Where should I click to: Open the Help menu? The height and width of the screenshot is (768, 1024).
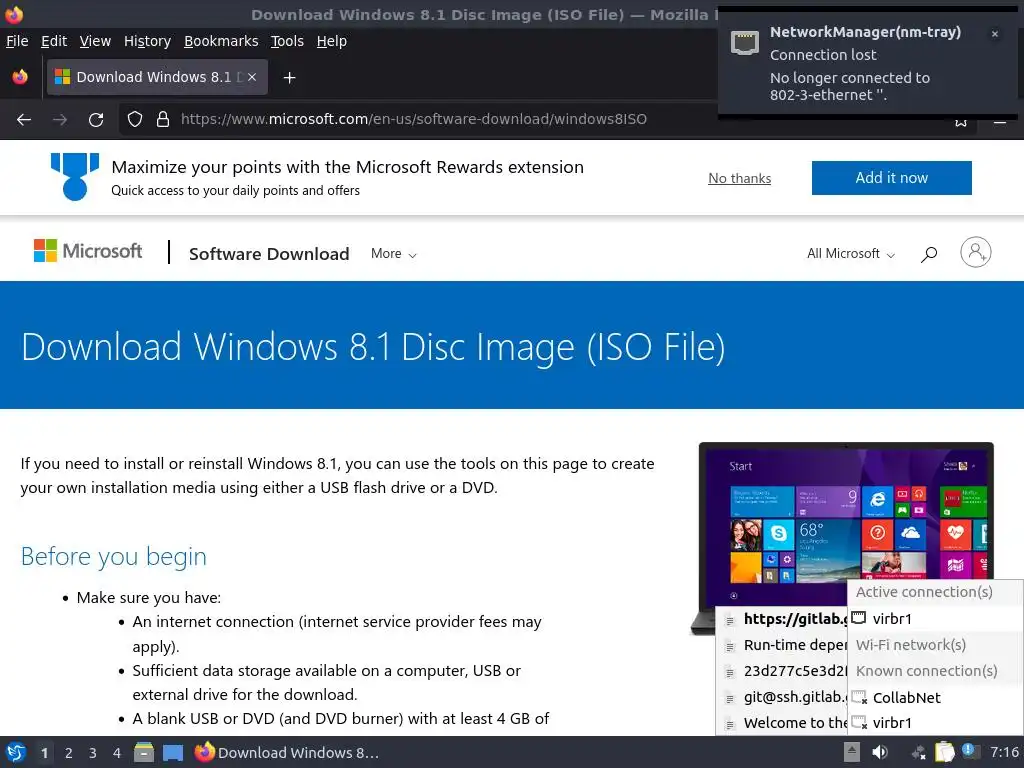[332, 41]
